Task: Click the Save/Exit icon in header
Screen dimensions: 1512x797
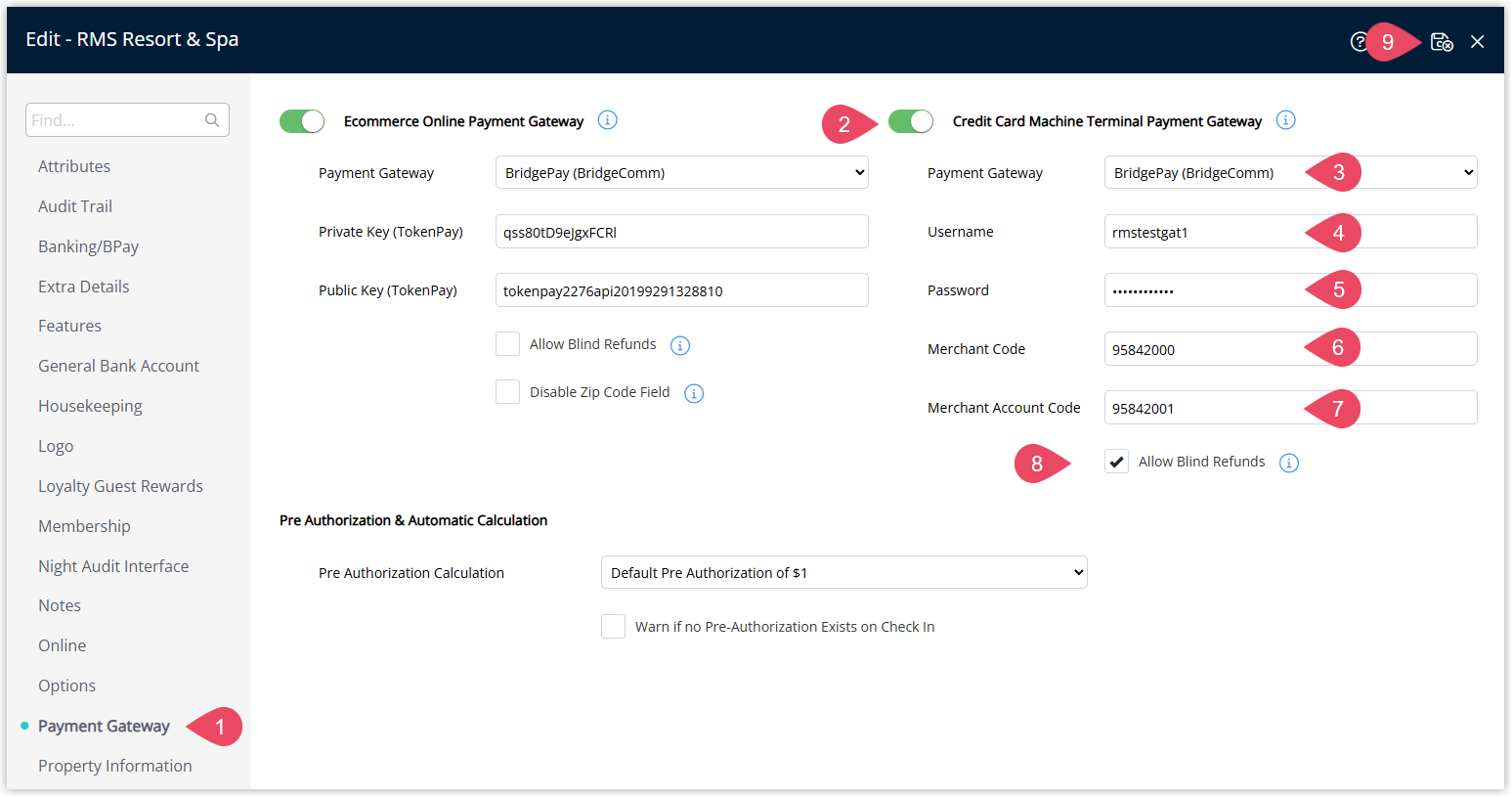Action: [x=1441, y=42]
